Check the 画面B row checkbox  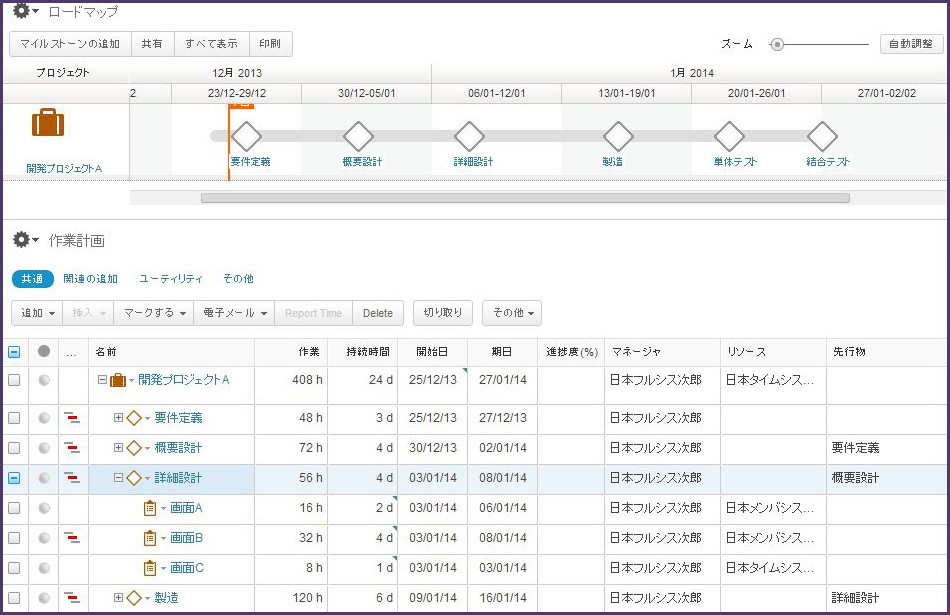click(14, 538)
